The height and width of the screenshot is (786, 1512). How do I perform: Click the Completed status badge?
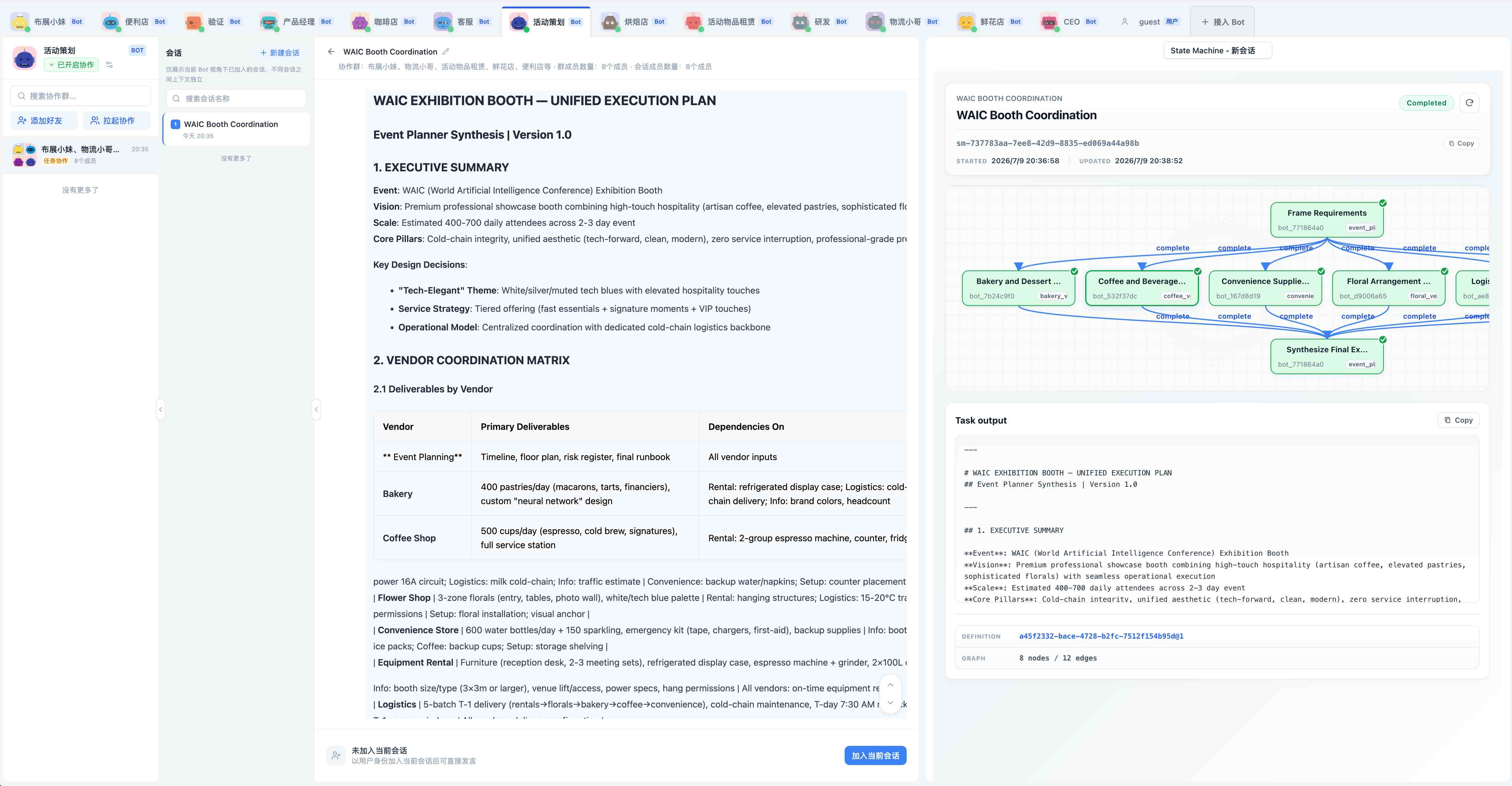tap(1426, 103)
